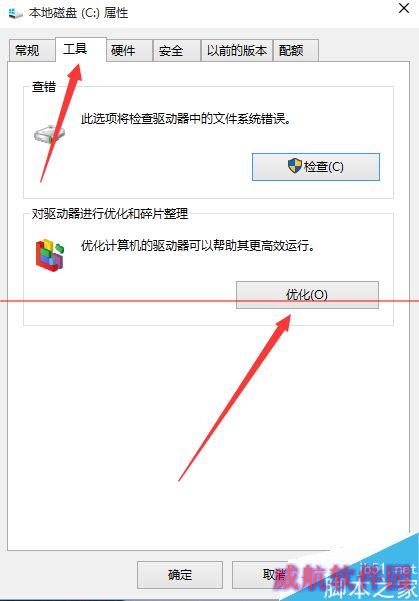This screenshot has width=419, height=601.
Task: Click the hard drive icon under 查错
Action: [x=49, y=134]
